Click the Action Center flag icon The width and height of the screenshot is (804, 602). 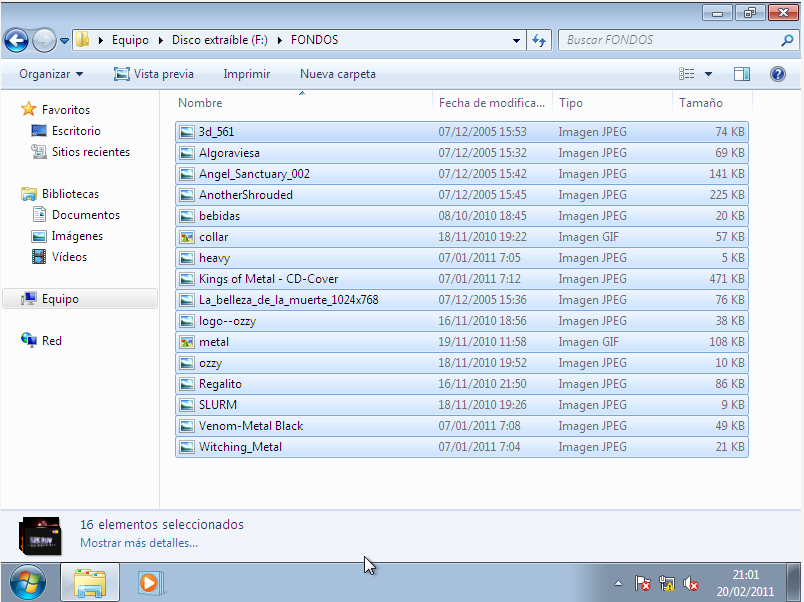pyautogui.click(x=644, y=583)
